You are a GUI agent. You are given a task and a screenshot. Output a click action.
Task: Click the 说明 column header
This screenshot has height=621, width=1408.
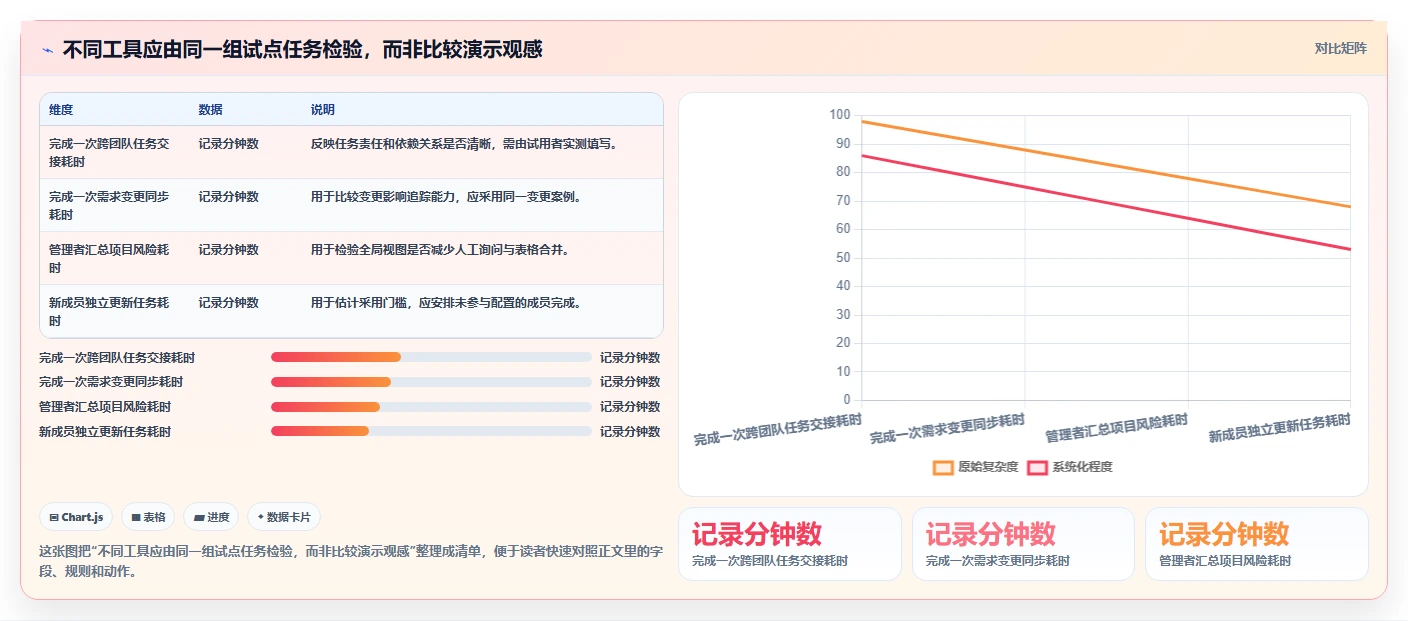tap(322, 109)
